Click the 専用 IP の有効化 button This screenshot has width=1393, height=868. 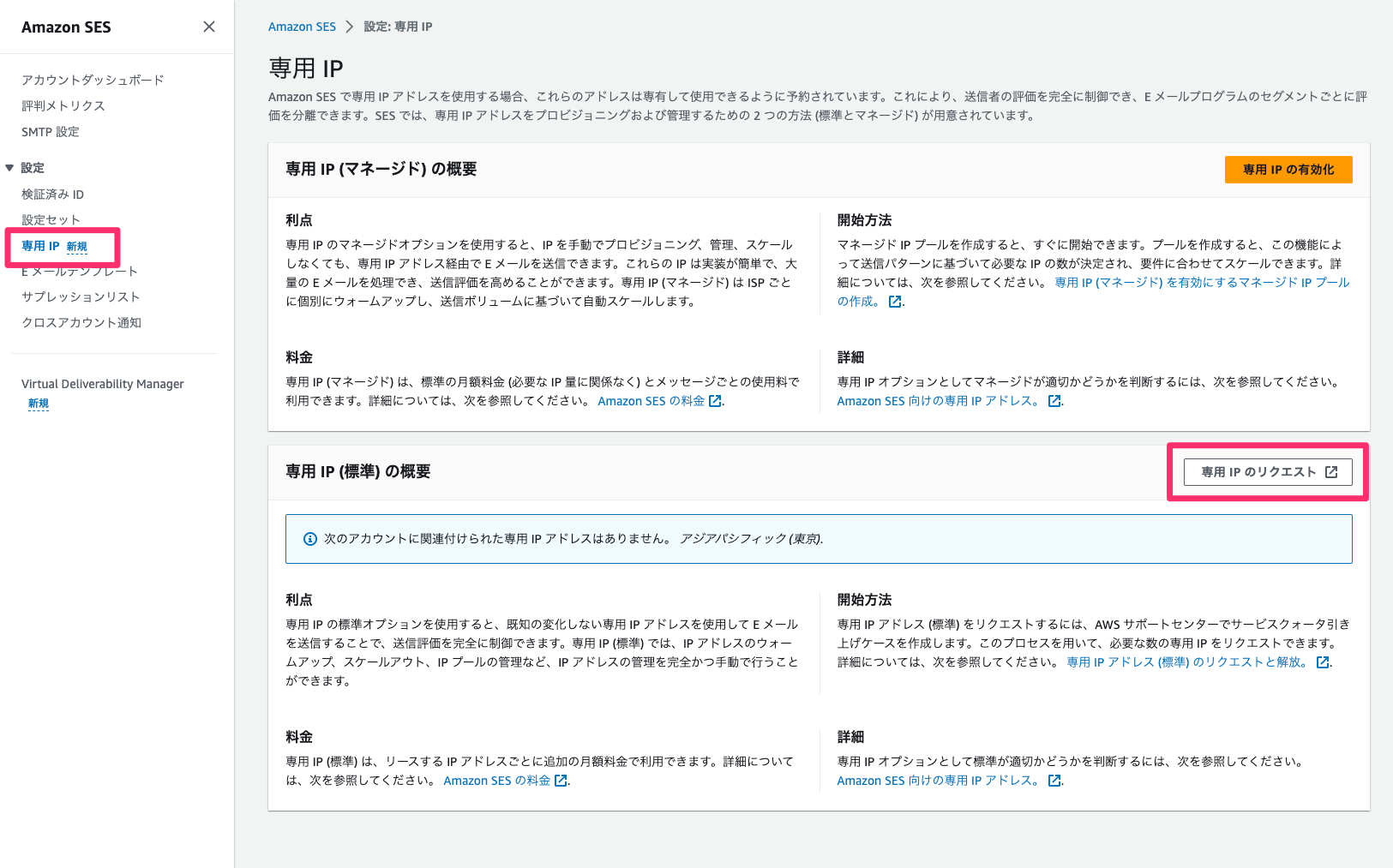tap(1288, 170)
